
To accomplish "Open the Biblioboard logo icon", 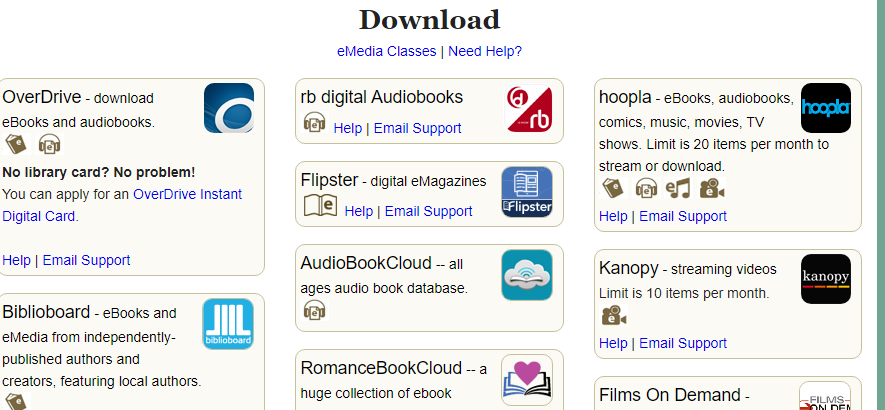I will point(228,324).
